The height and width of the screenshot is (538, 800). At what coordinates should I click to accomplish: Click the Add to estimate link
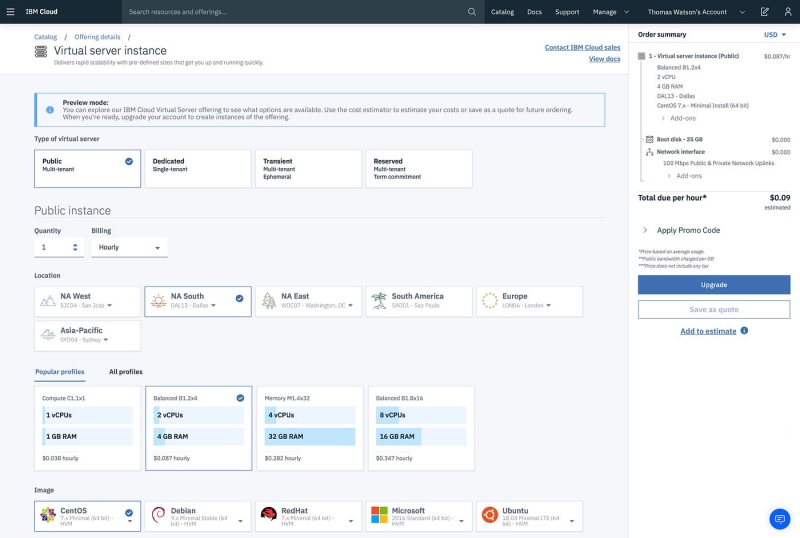pos(708,331)
